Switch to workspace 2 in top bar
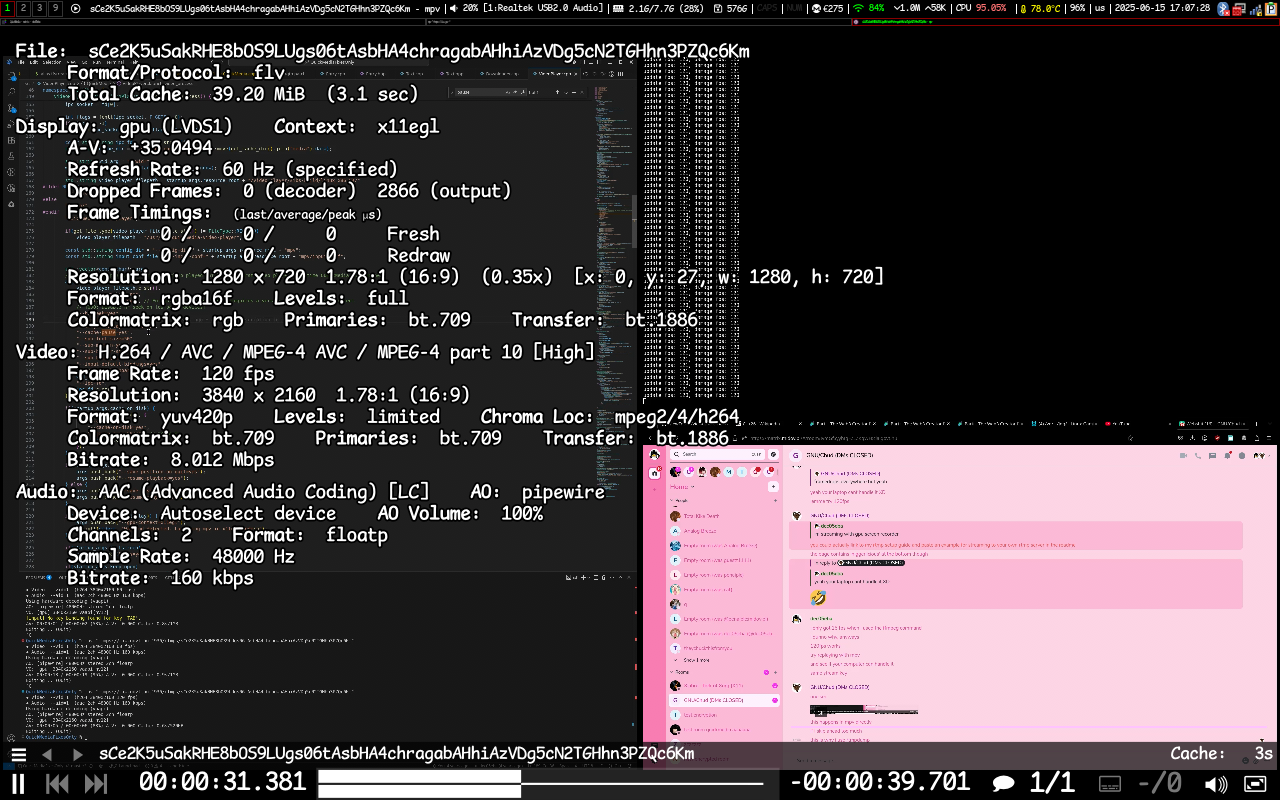Viewport: 1280px width, 800px height. (23, 8)
